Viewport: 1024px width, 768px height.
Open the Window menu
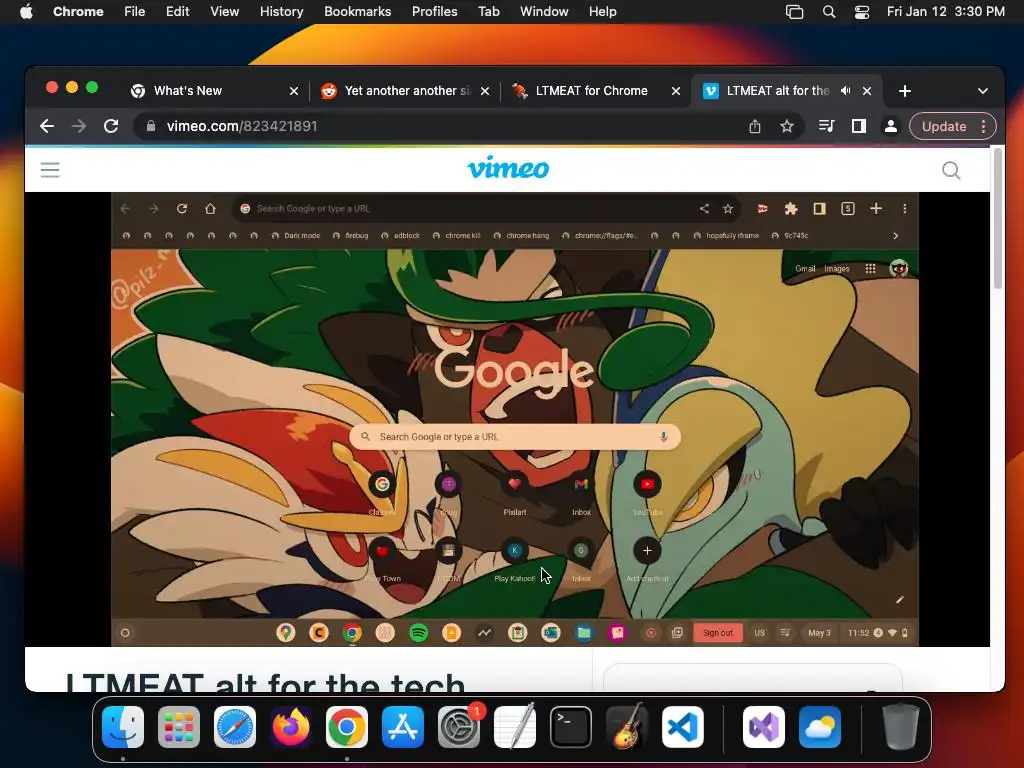point(544,11)
